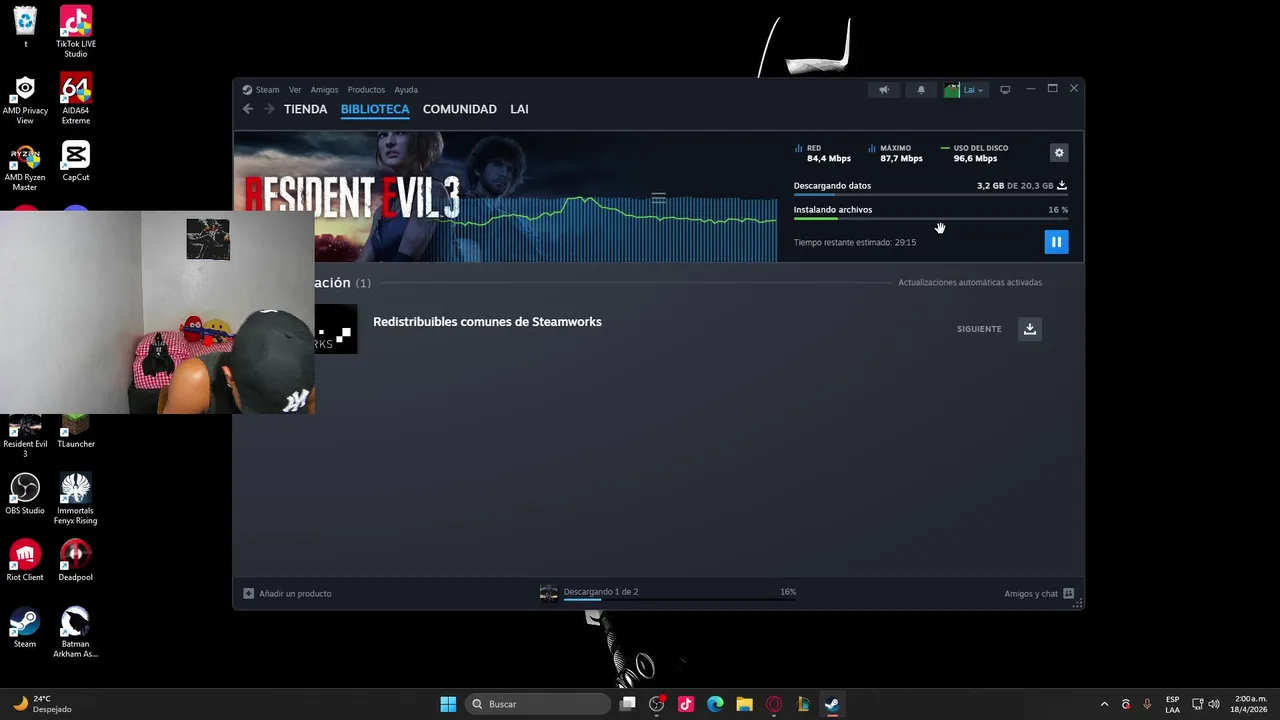
Task: Open Opera GX in taskbar
Action: (x=773, y=704)
